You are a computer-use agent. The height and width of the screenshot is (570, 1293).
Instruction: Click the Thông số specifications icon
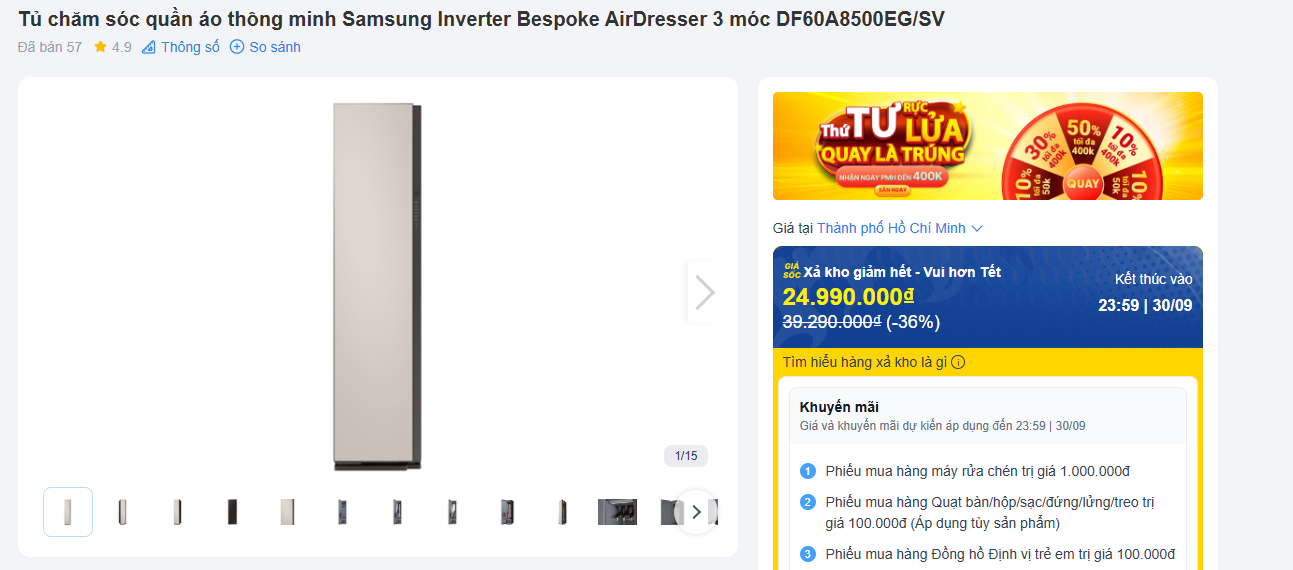(149, 47)
